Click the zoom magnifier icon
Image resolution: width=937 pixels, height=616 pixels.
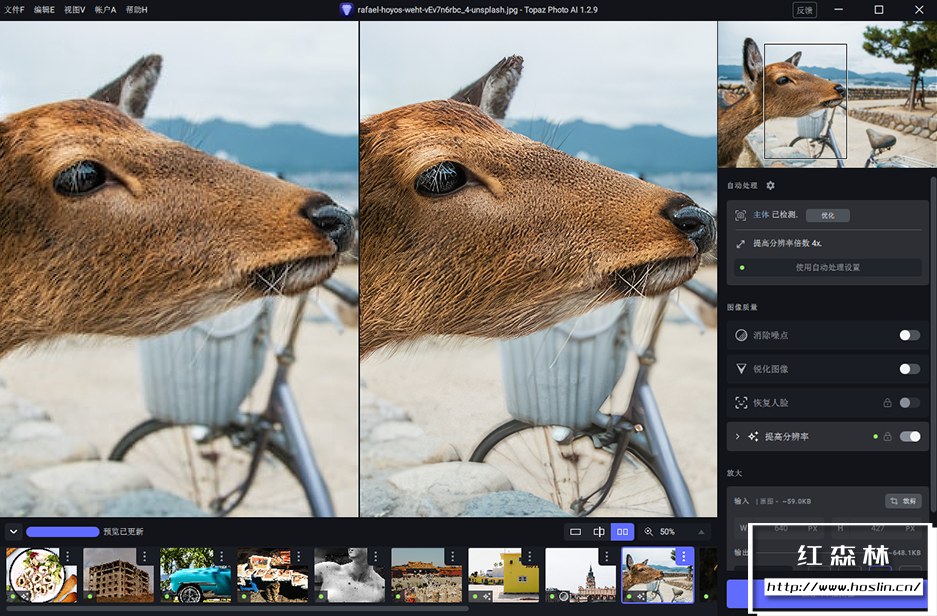point(649,532)
